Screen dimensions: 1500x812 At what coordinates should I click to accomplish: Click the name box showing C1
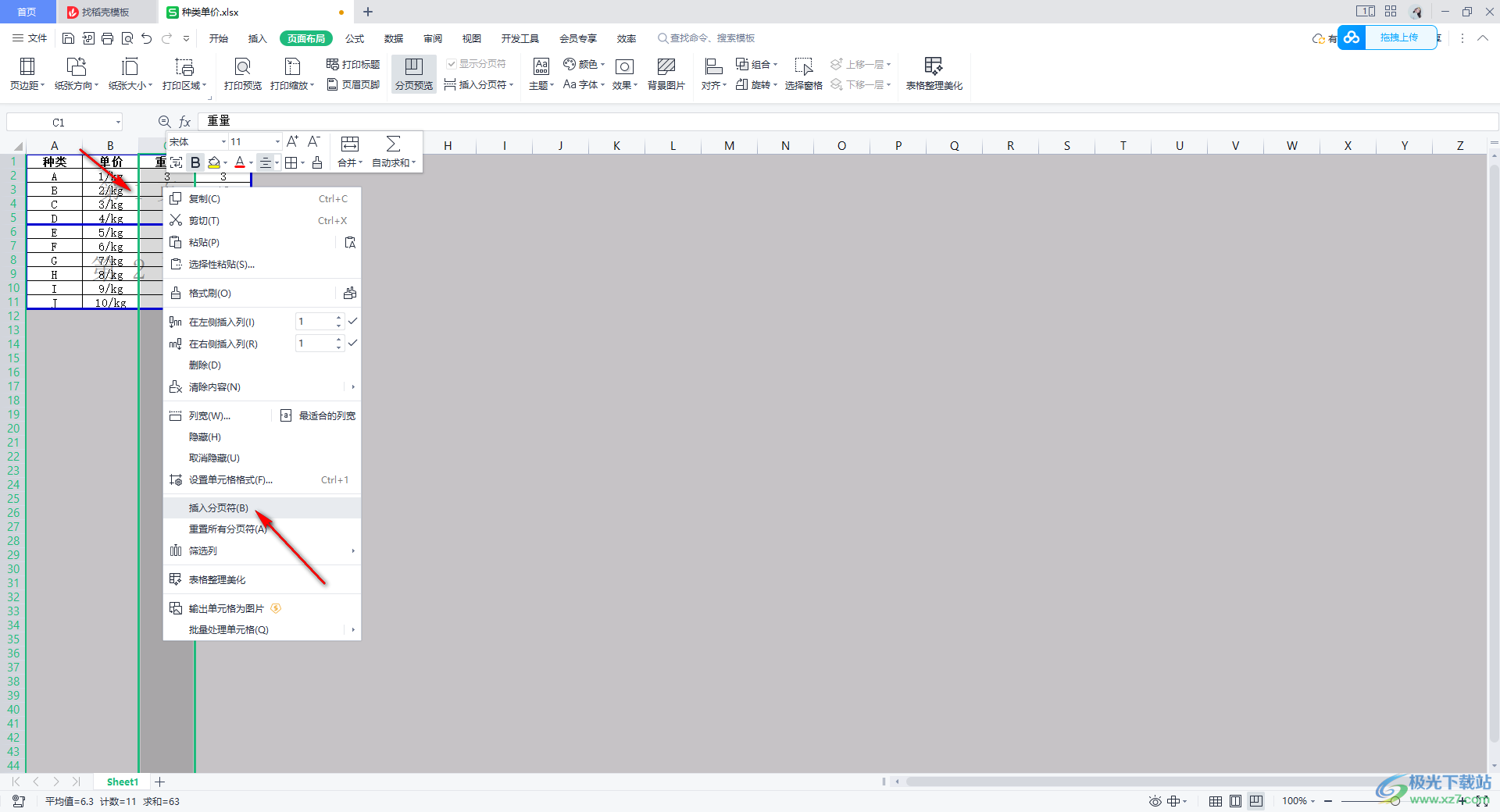pyautogui.click(x=65, y=122)
